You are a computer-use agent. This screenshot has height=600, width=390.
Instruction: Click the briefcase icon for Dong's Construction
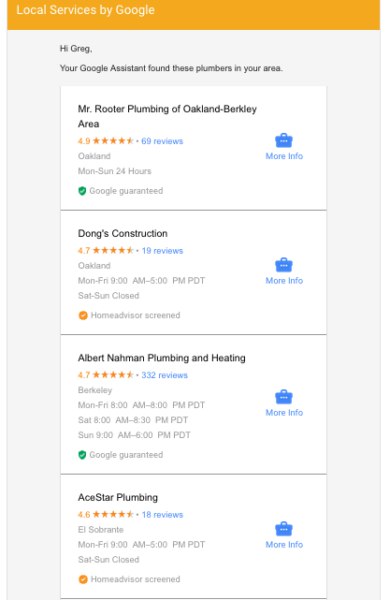tap(284, 265)
